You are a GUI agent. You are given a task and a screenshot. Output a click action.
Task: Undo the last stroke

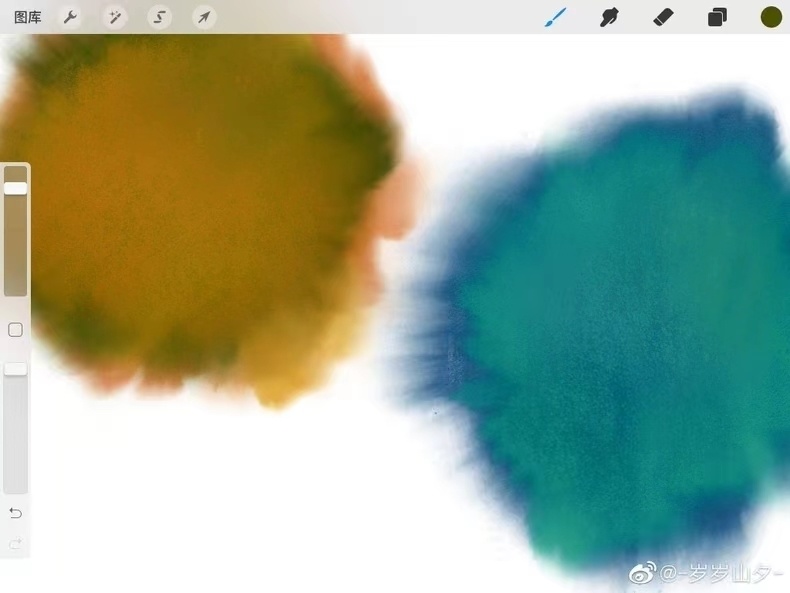(16, 513)
